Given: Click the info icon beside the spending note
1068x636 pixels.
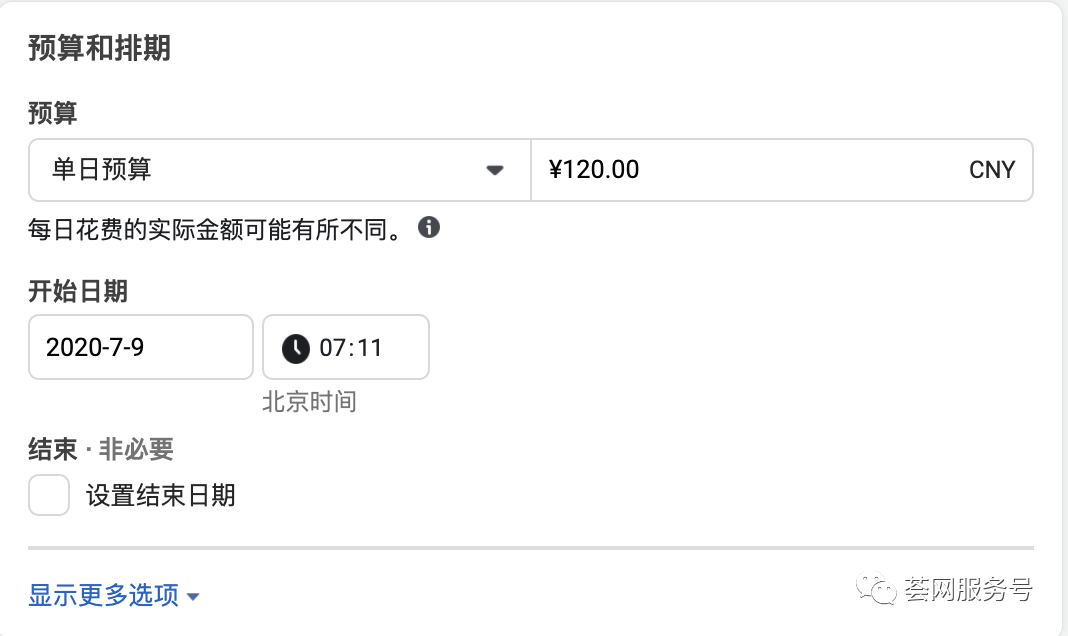Looking at the screenshot, I should [429, 227].
